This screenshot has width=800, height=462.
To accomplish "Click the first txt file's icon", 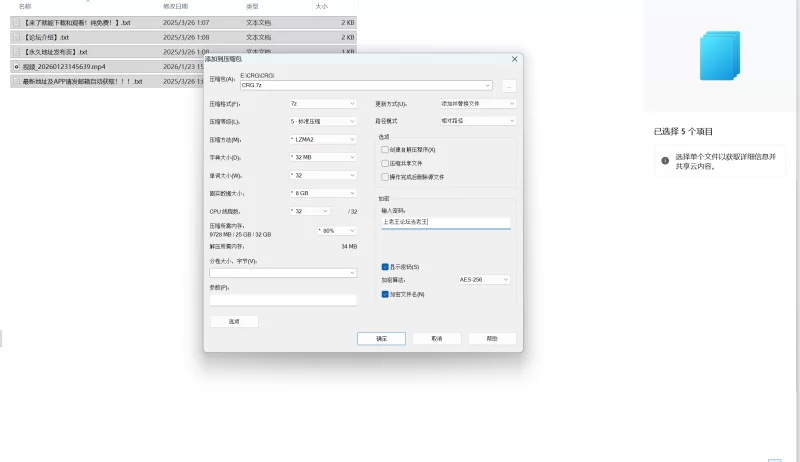I will click(x=16, y=22).
